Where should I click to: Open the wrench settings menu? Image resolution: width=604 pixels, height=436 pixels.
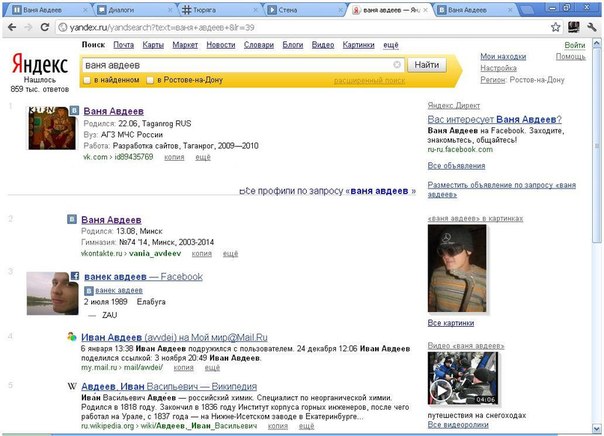(x=591, y=27)
